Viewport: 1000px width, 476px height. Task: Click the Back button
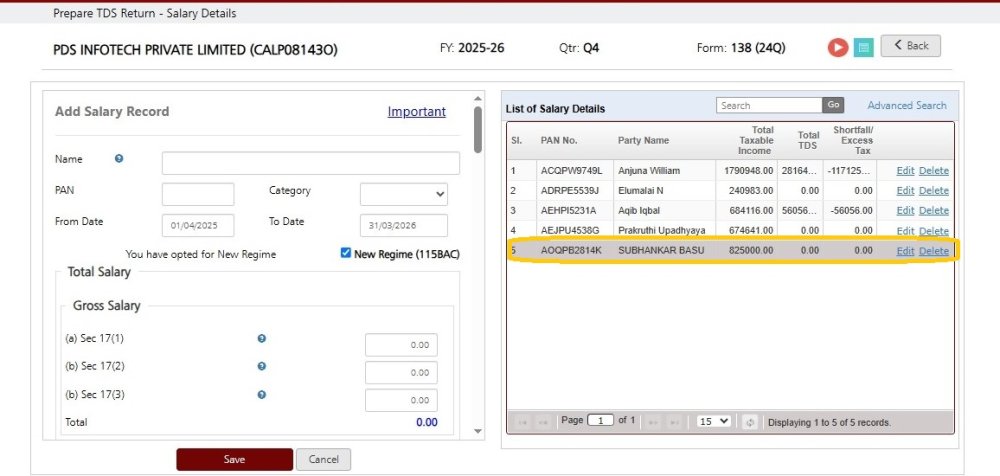tap(911, 45)
